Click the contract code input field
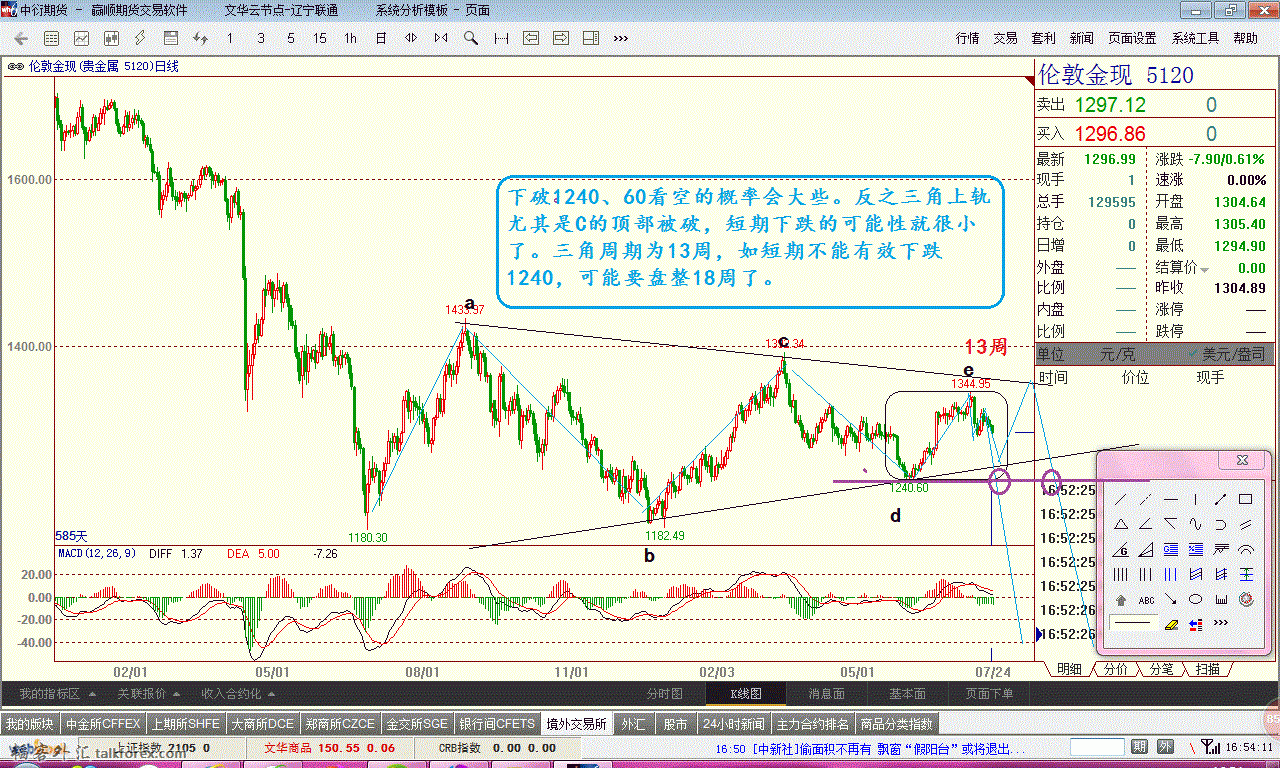The image size is (1280, 768). (1096, 747)
